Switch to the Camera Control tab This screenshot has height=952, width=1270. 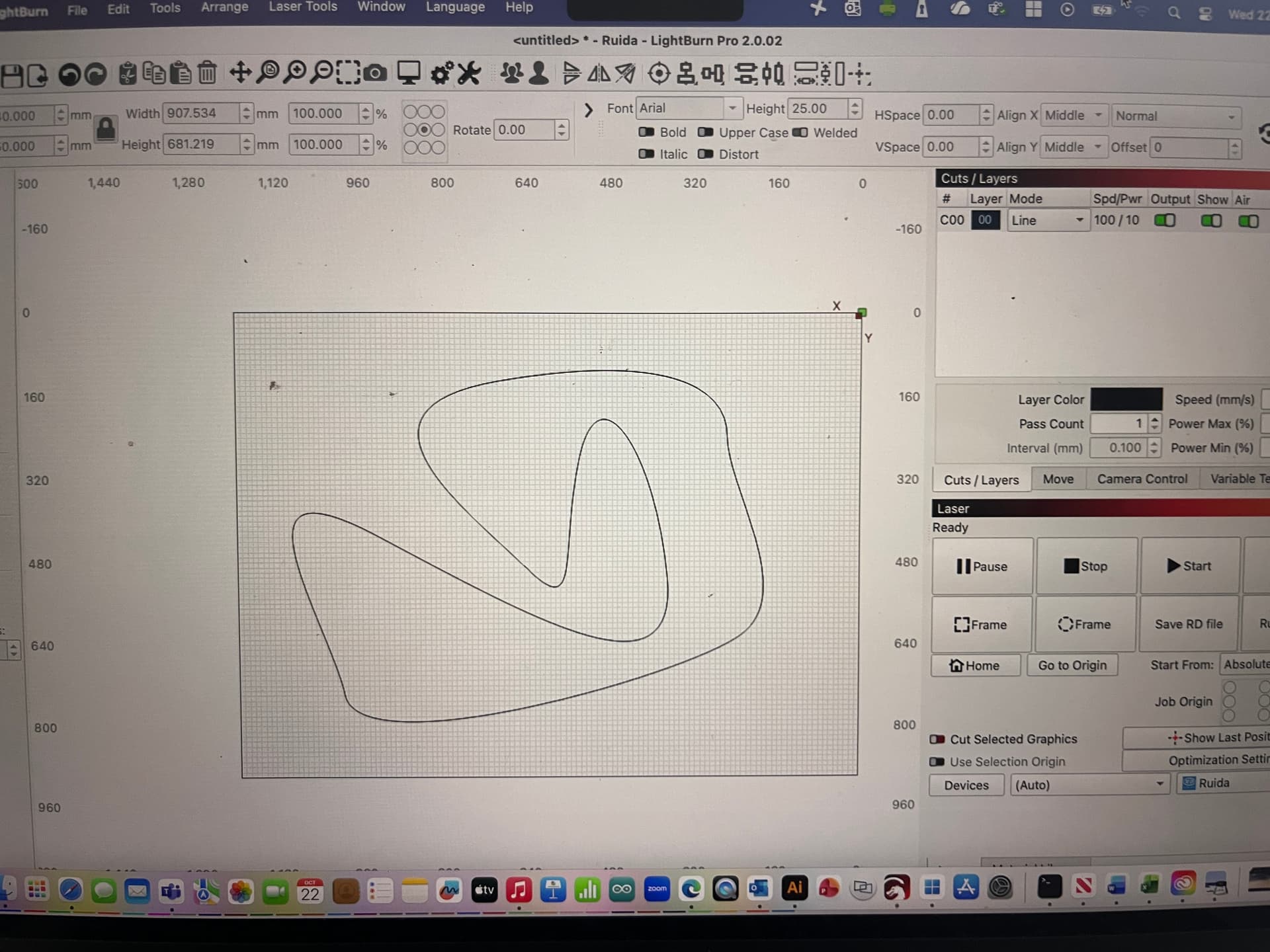pos(1142,479)
